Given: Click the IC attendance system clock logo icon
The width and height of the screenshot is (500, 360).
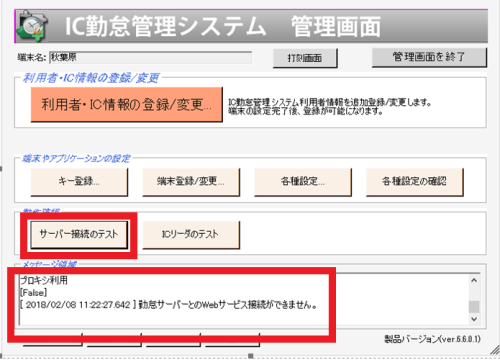Looking at the screenshot, I should pos(31,26).
